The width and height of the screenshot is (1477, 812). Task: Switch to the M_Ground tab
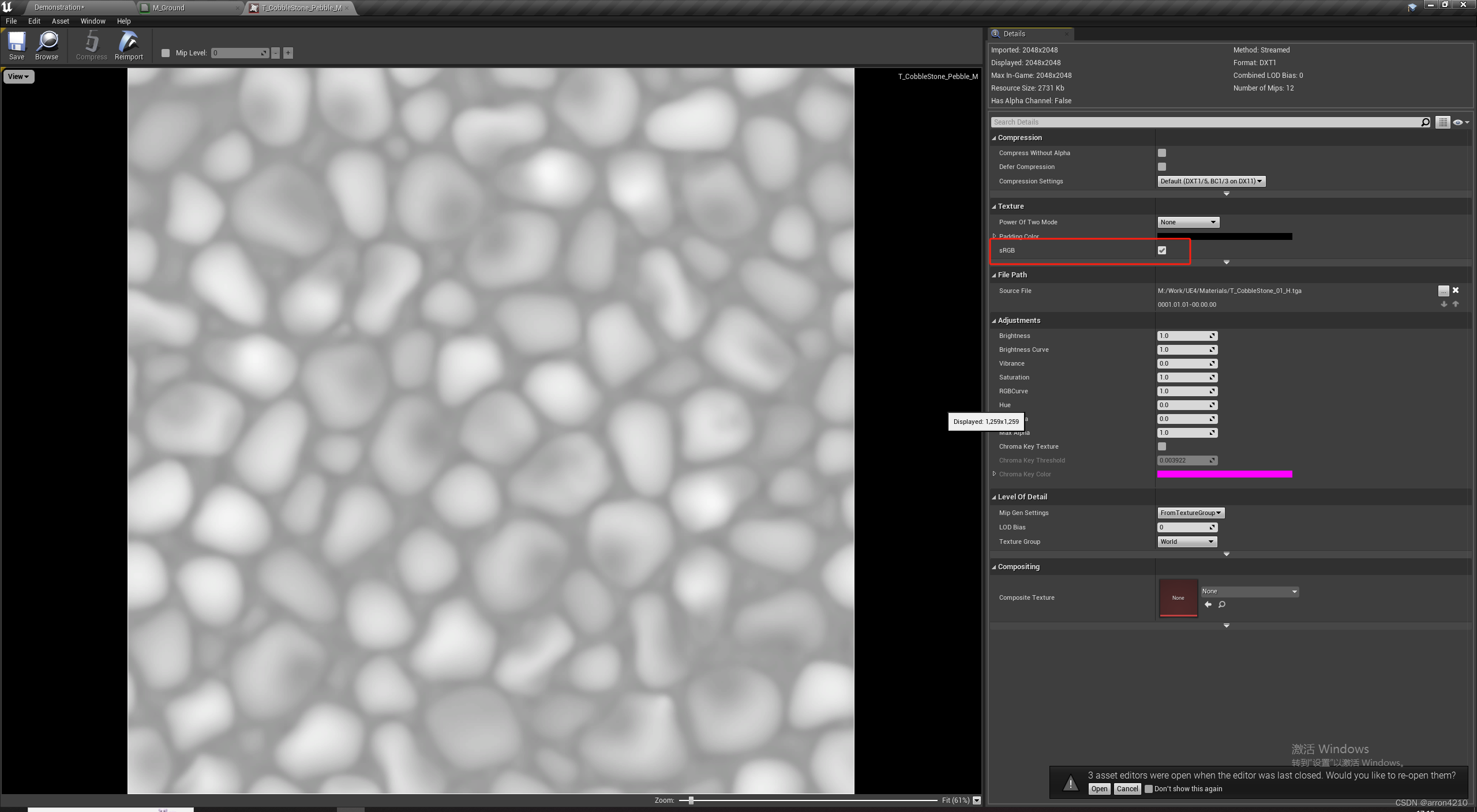[x=169, y=8]
